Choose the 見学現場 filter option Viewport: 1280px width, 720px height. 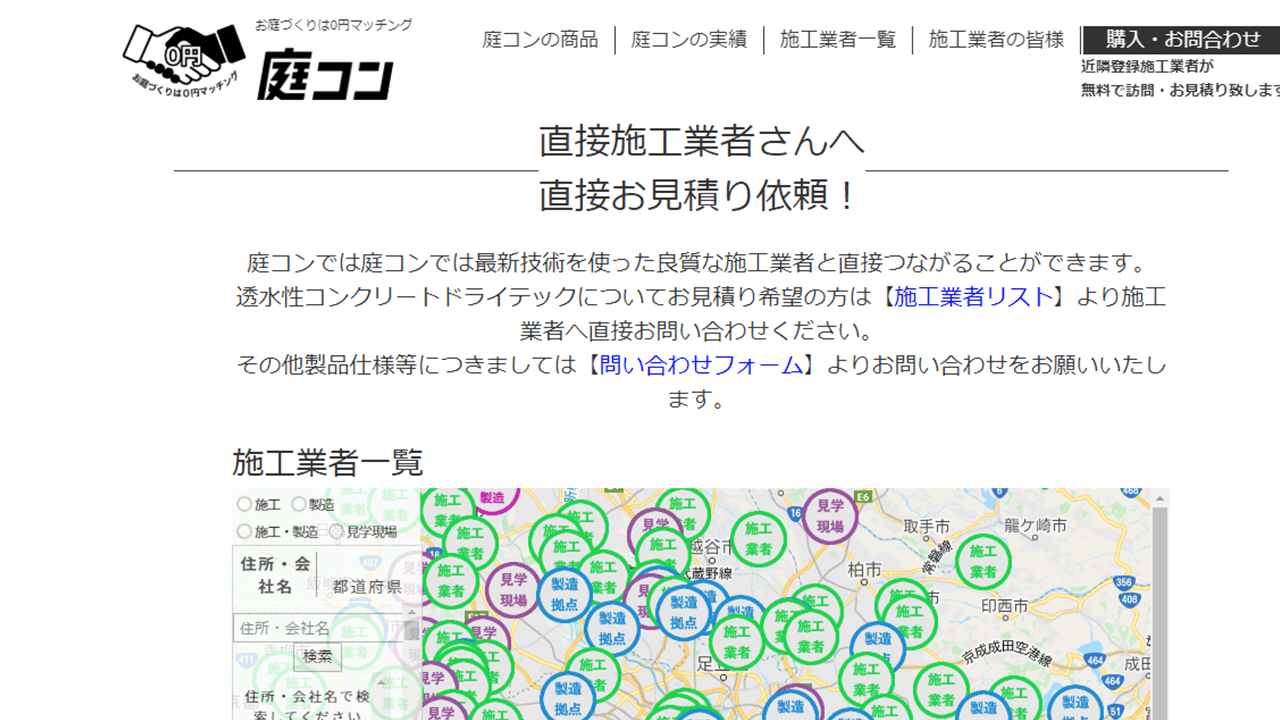tap(337, 532)
